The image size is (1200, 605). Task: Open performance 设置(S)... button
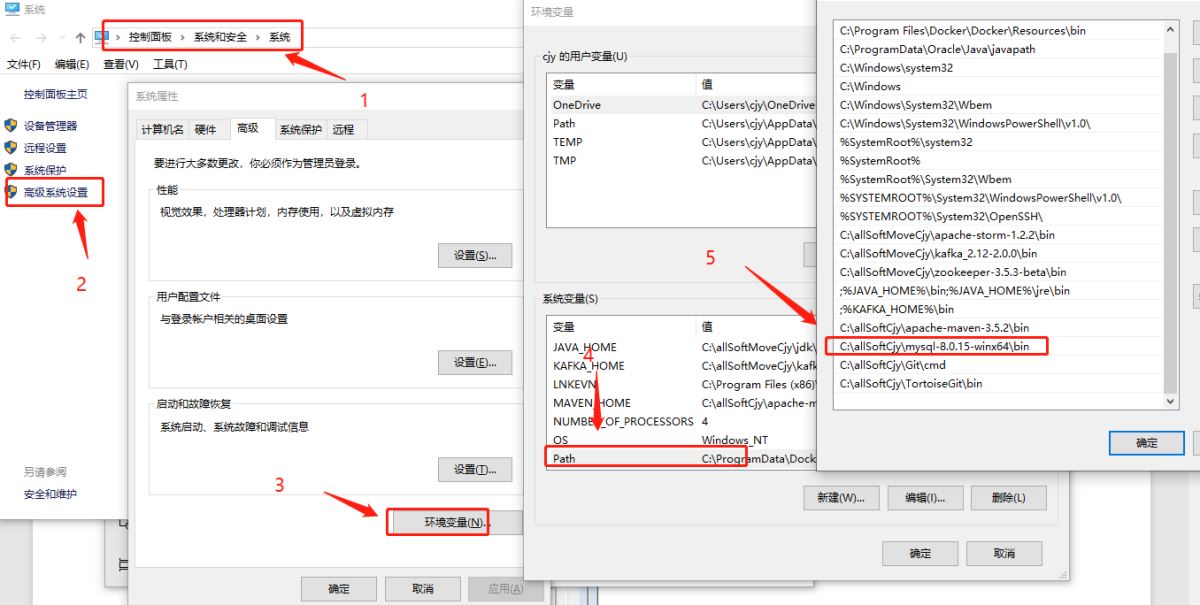coord(475,255)
